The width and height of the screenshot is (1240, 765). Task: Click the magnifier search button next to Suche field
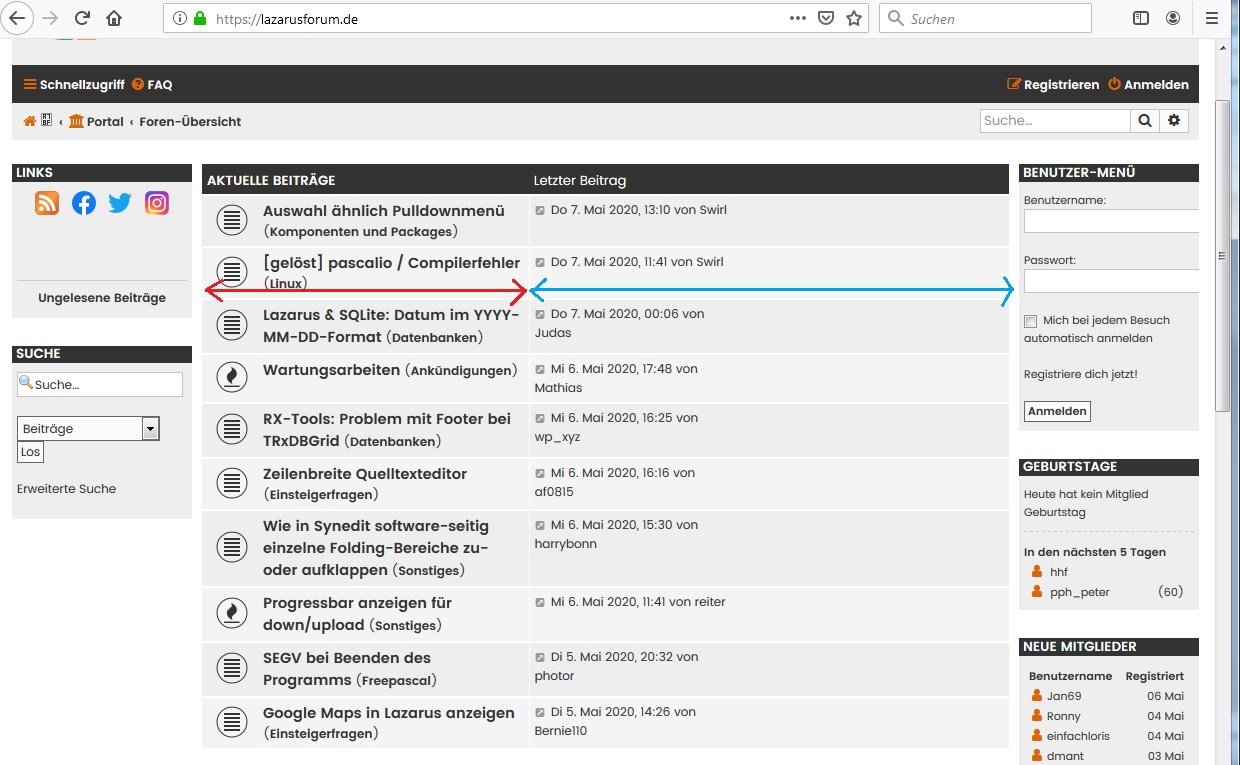click(1145, 120)
